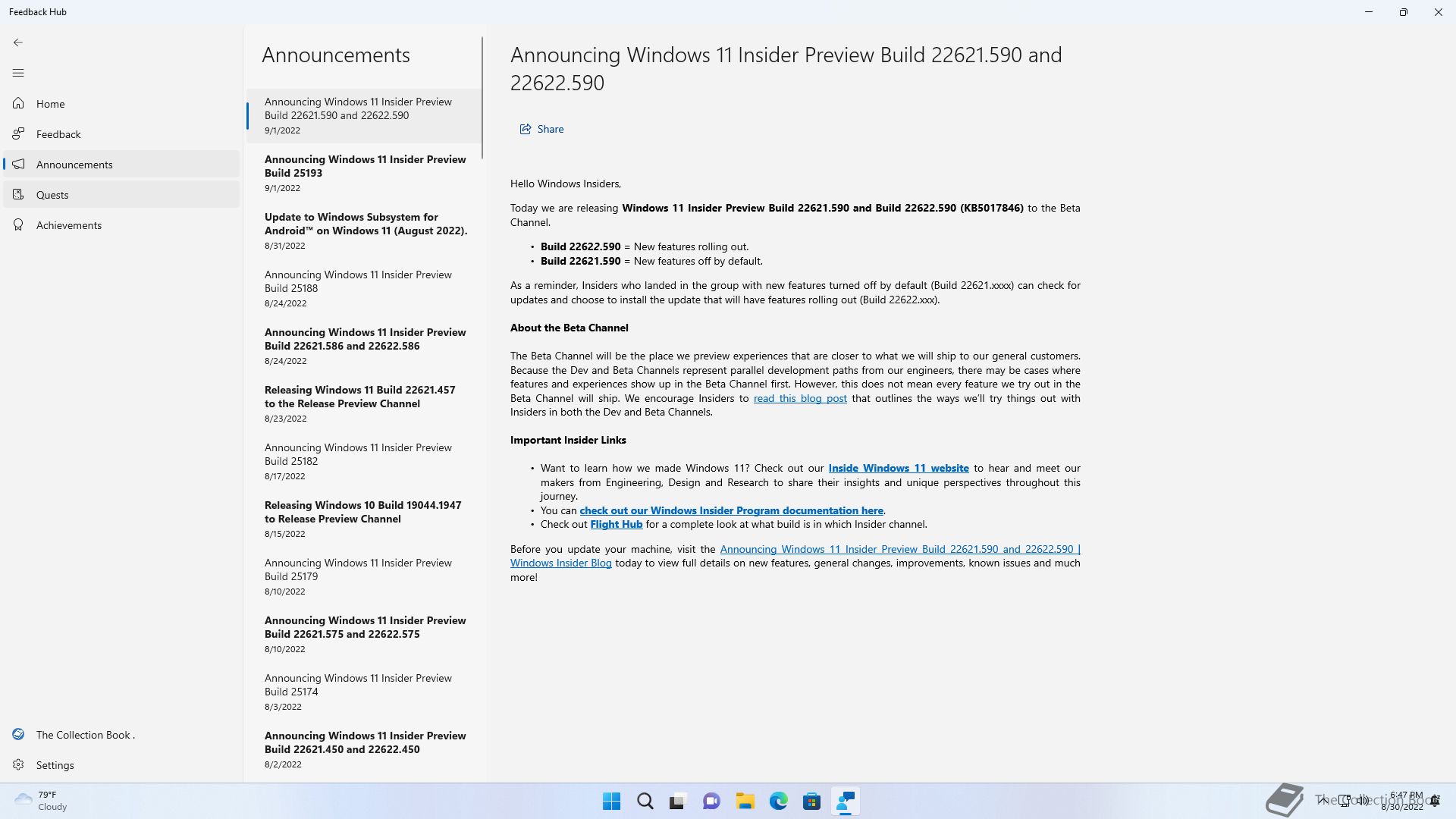The width and height of the screenshot is (1456, 819).
Task: Open the Windows Start menu
Action: pos(611,802)
